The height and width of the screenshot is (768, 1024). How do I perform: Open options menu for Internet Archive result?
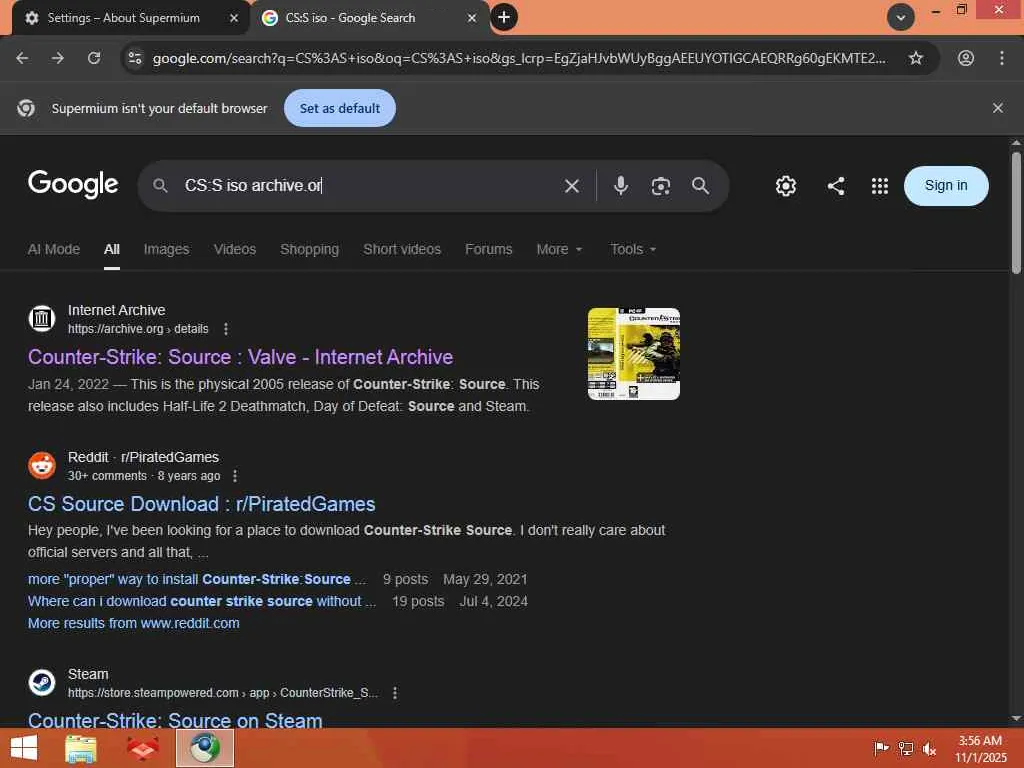coord(226,329)
